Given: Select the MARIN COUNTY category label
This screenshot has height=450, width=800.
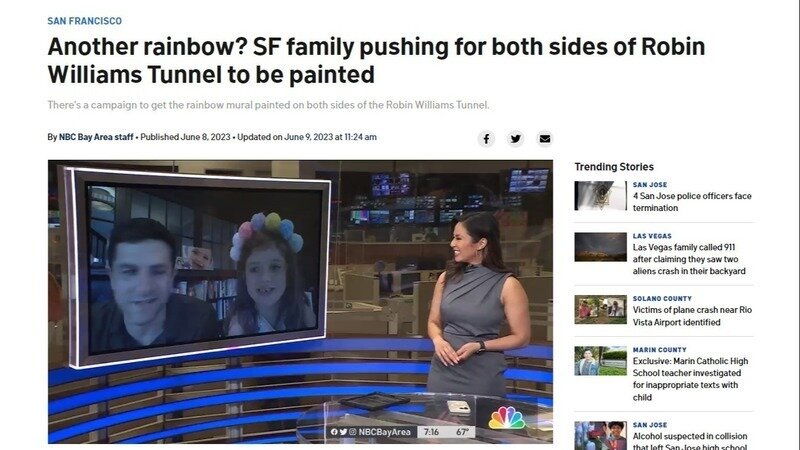Looking at the screenshot, I should (659, 349).
